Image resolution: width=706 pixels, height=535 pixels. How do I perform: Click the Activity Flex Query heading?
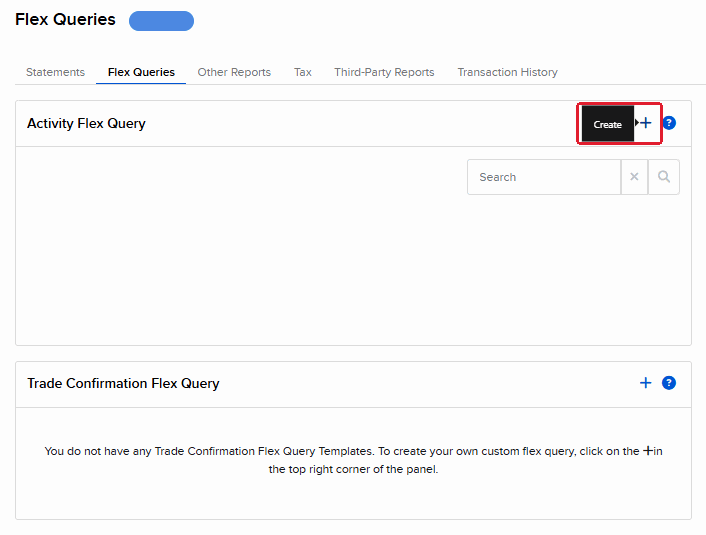[x=86, y=123]
